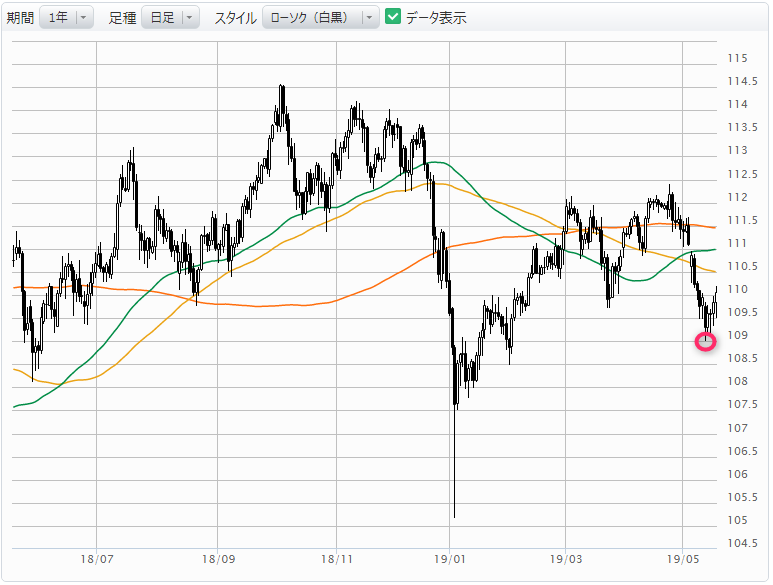773x585 pixels.
Task: Open the 足種 日足 candle interval dropdown
Action: (170, 18)
